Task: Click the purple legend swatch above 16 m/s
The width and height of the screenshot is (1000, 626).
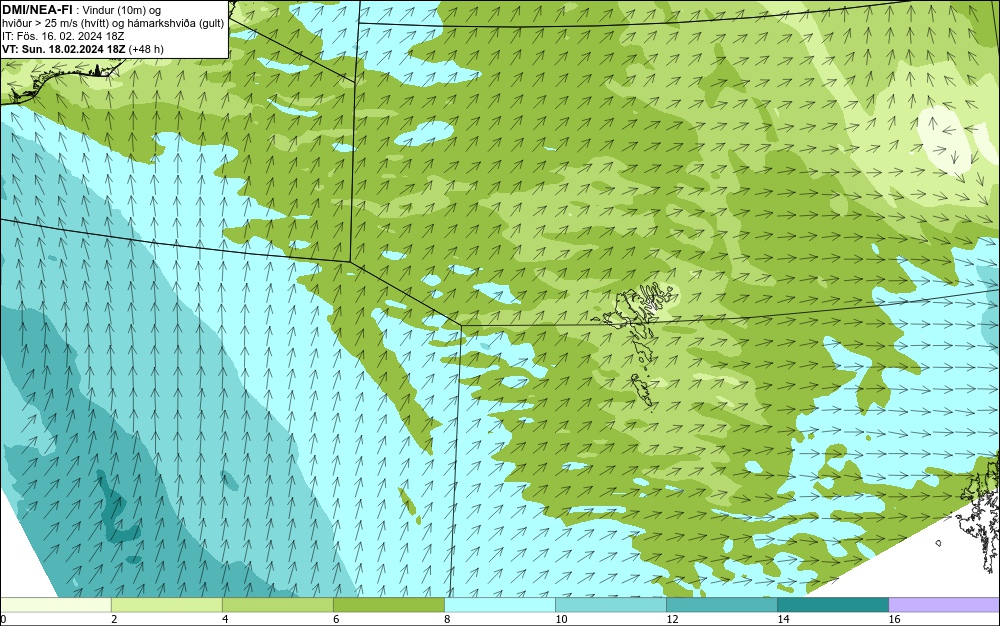Action: [944, 604]
